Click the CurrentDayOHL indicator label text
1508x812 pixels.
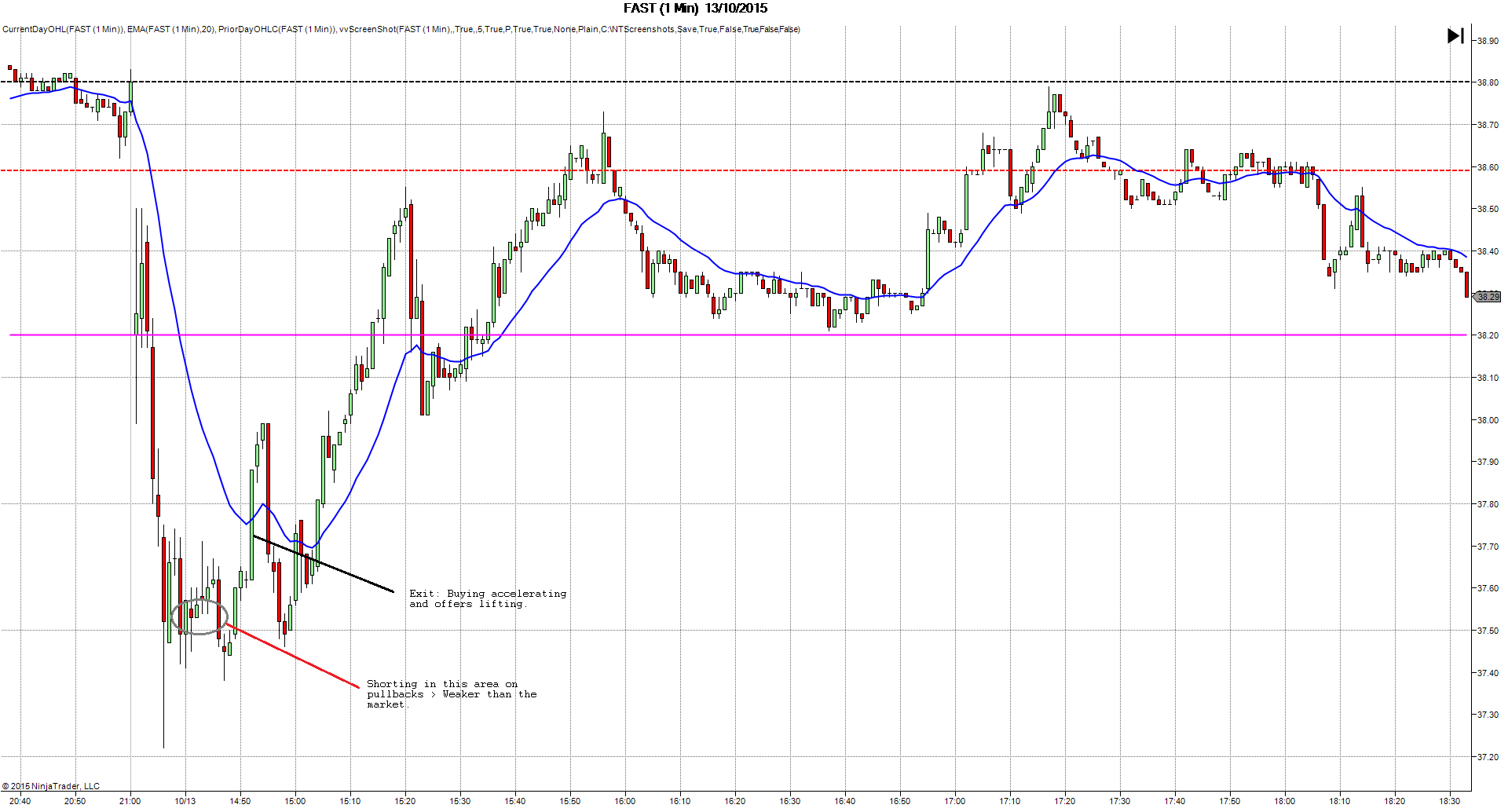tap(64, 30)
